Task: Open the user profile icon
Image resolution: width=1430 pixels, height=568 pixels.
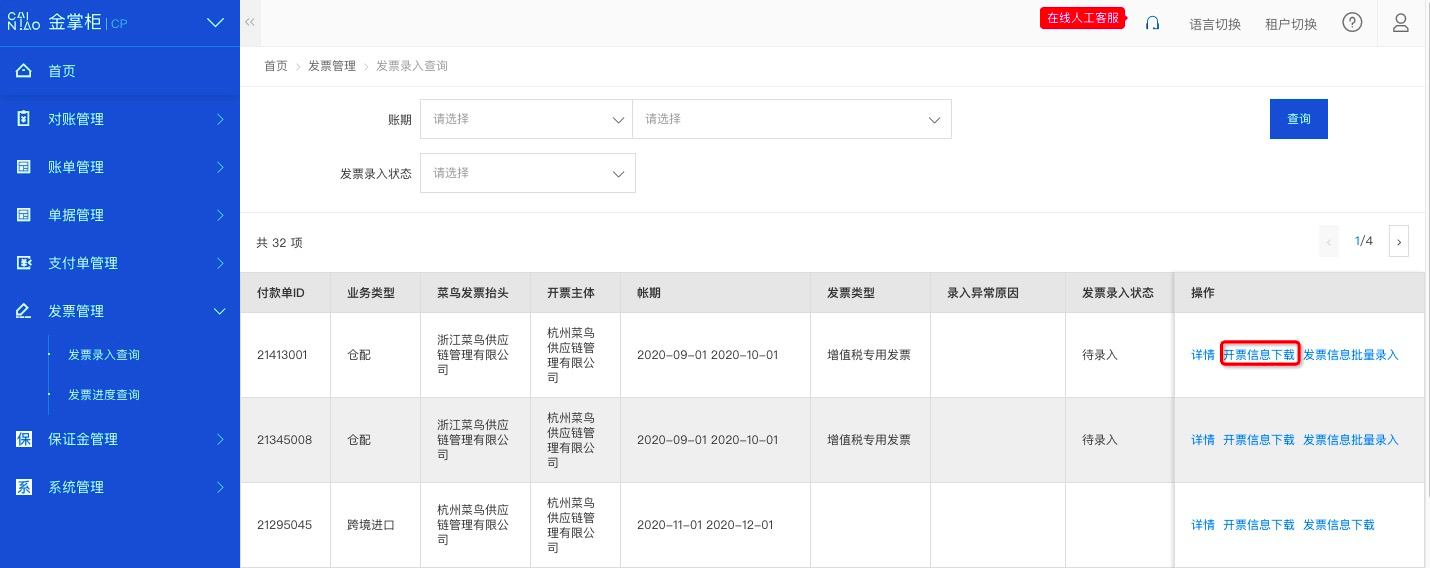Action: pos(1401,22)
